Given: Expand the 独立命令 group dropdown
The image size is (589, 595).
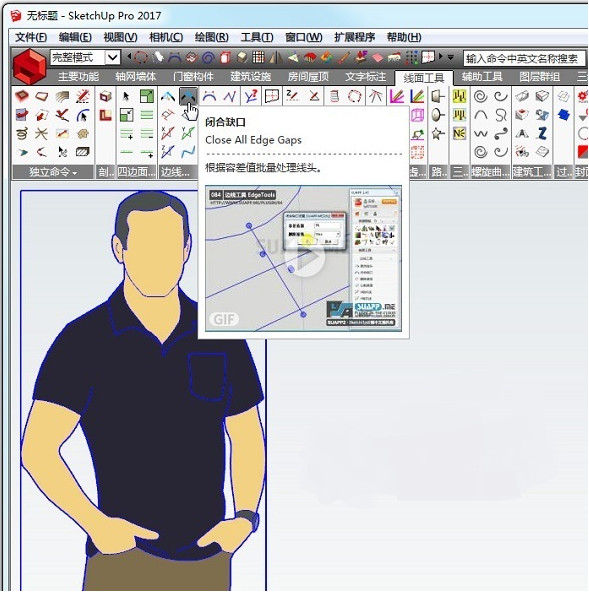Looking at the screenshot, I should coord(53,172).
